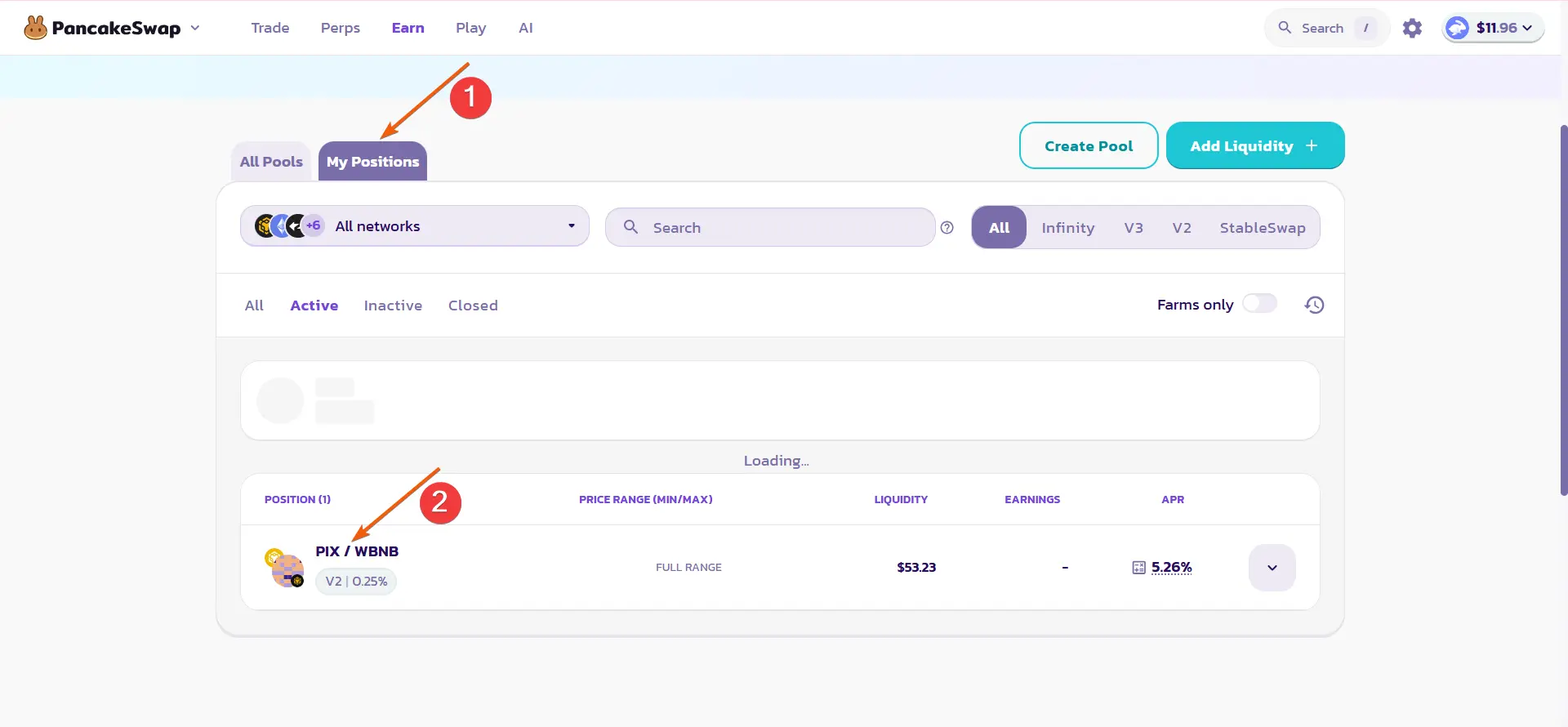This screenshot has height=727, width=1568.
Task: Click the magnifier icon in the pool search box
Action: tap(630, 226)
